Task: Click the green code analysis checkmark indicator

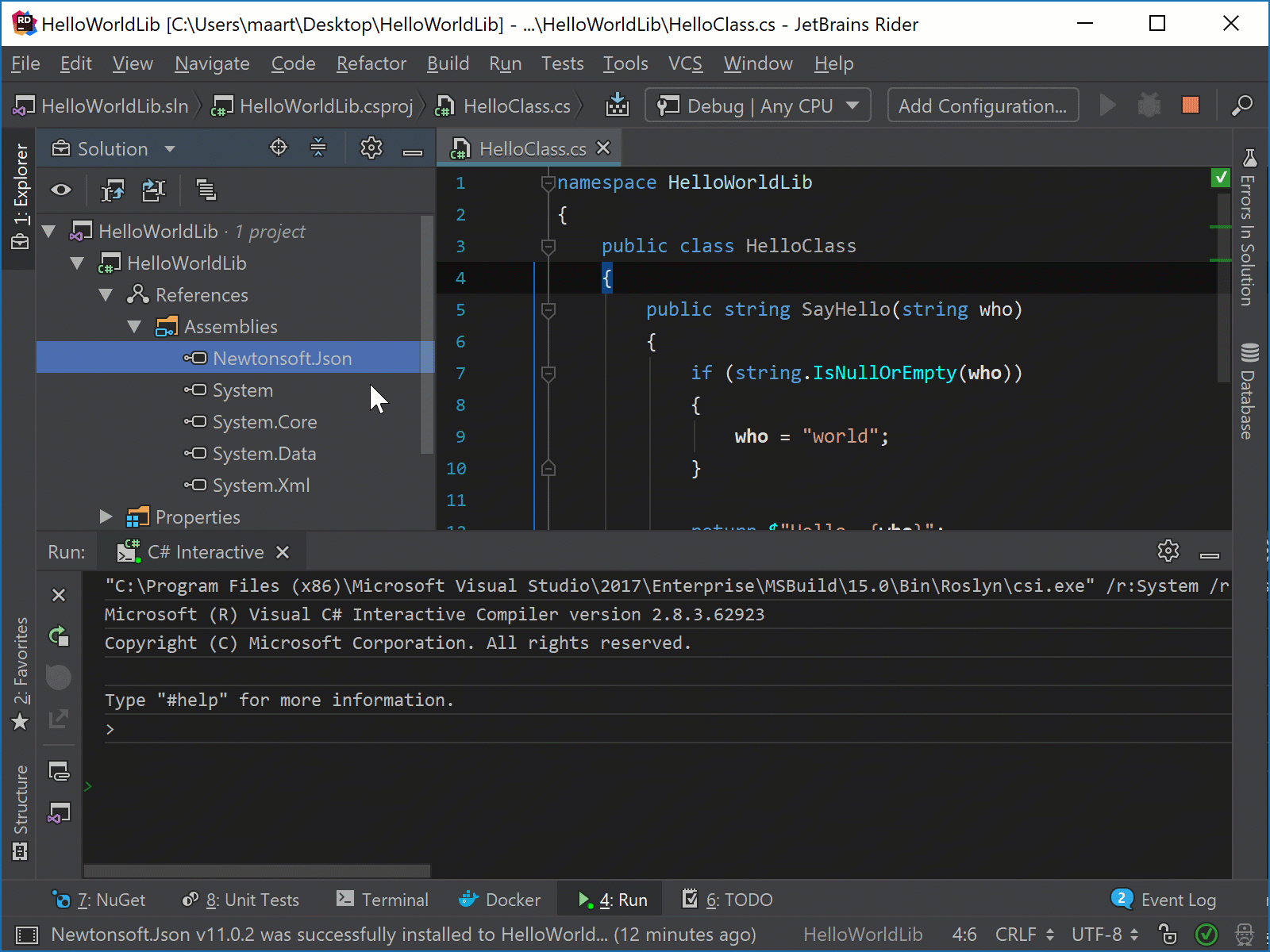Action: click(x=1221, y=178)
